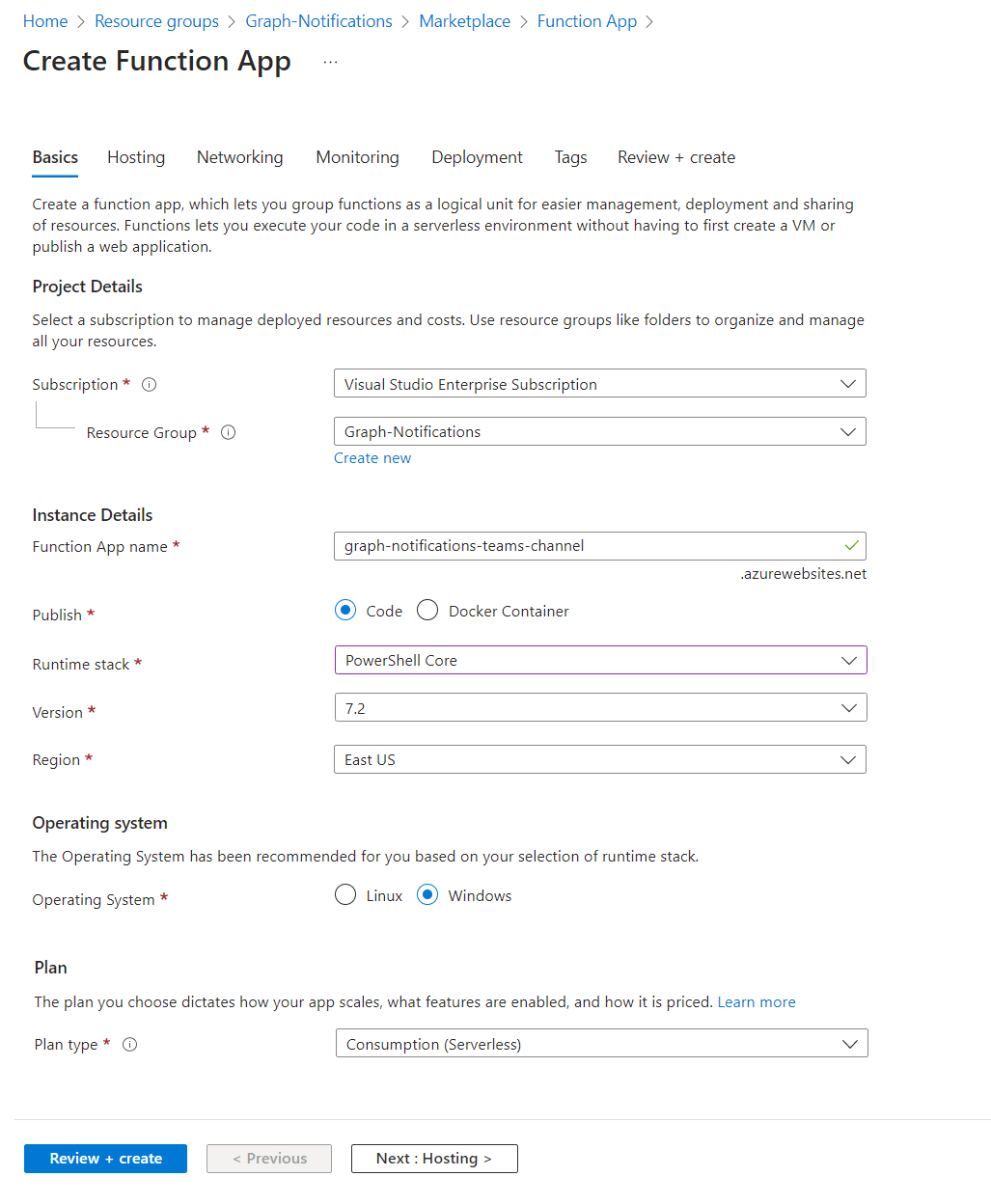991x1204 pixels.
Task: Navigate to Resource groups breadcrumb
Action: tap(156, 21)
